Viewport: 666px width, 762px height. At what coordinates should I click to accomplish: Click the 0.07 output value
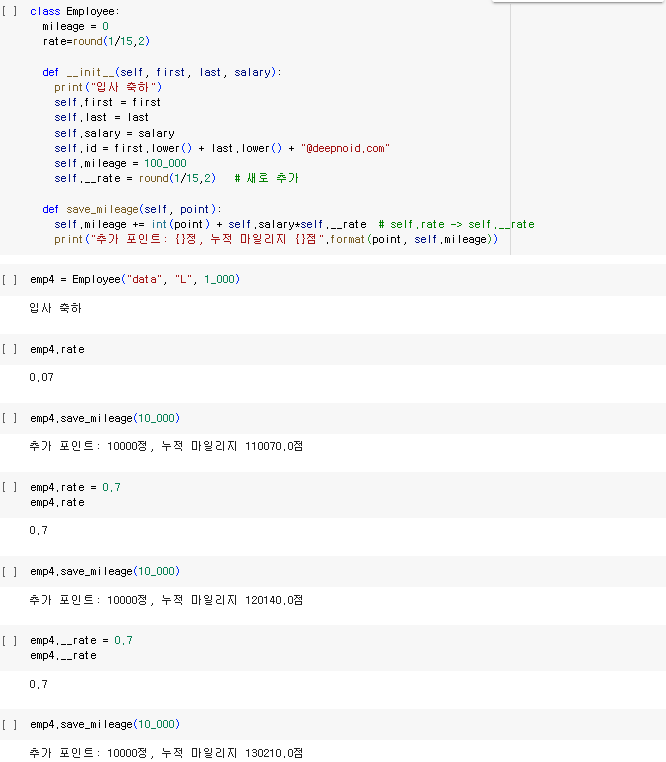(x=41, y=377)
